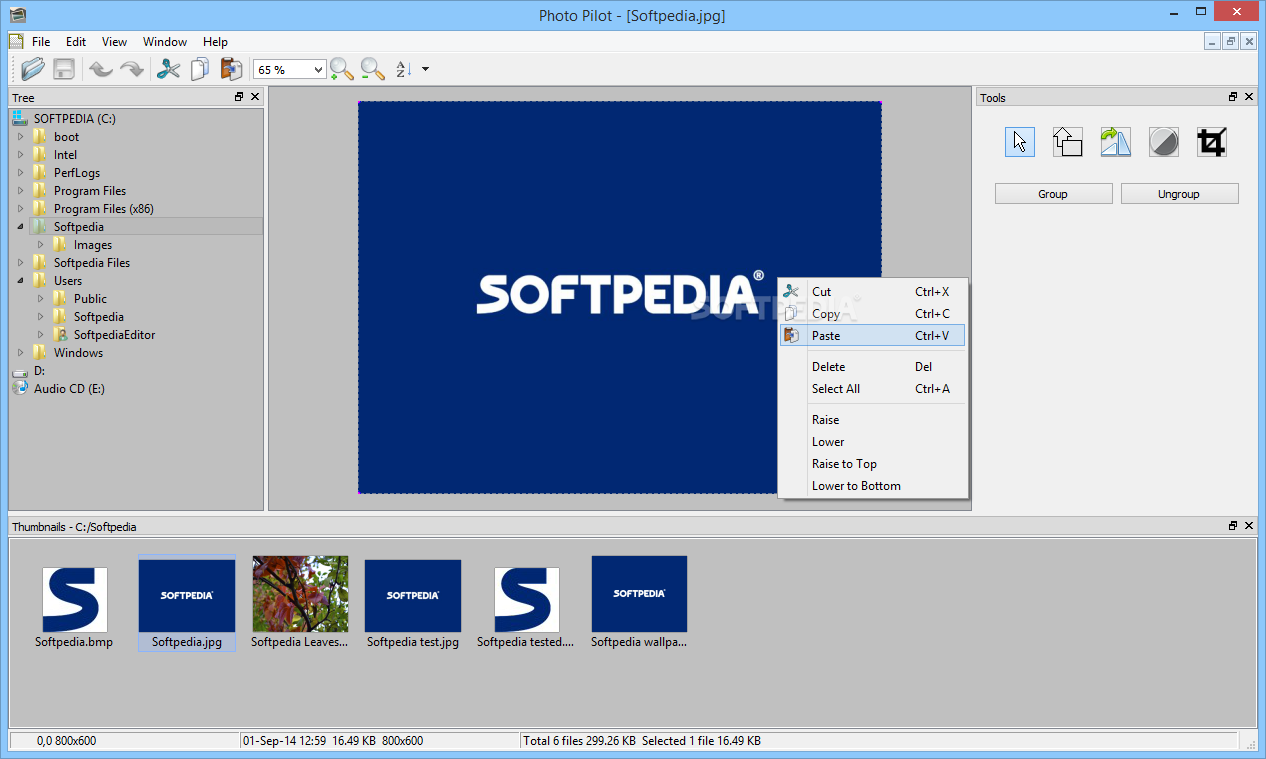Select the Audio CD (E:) drive
Image resolution: width=1266 pixels, height=759 pixels.
click(69, 389)
